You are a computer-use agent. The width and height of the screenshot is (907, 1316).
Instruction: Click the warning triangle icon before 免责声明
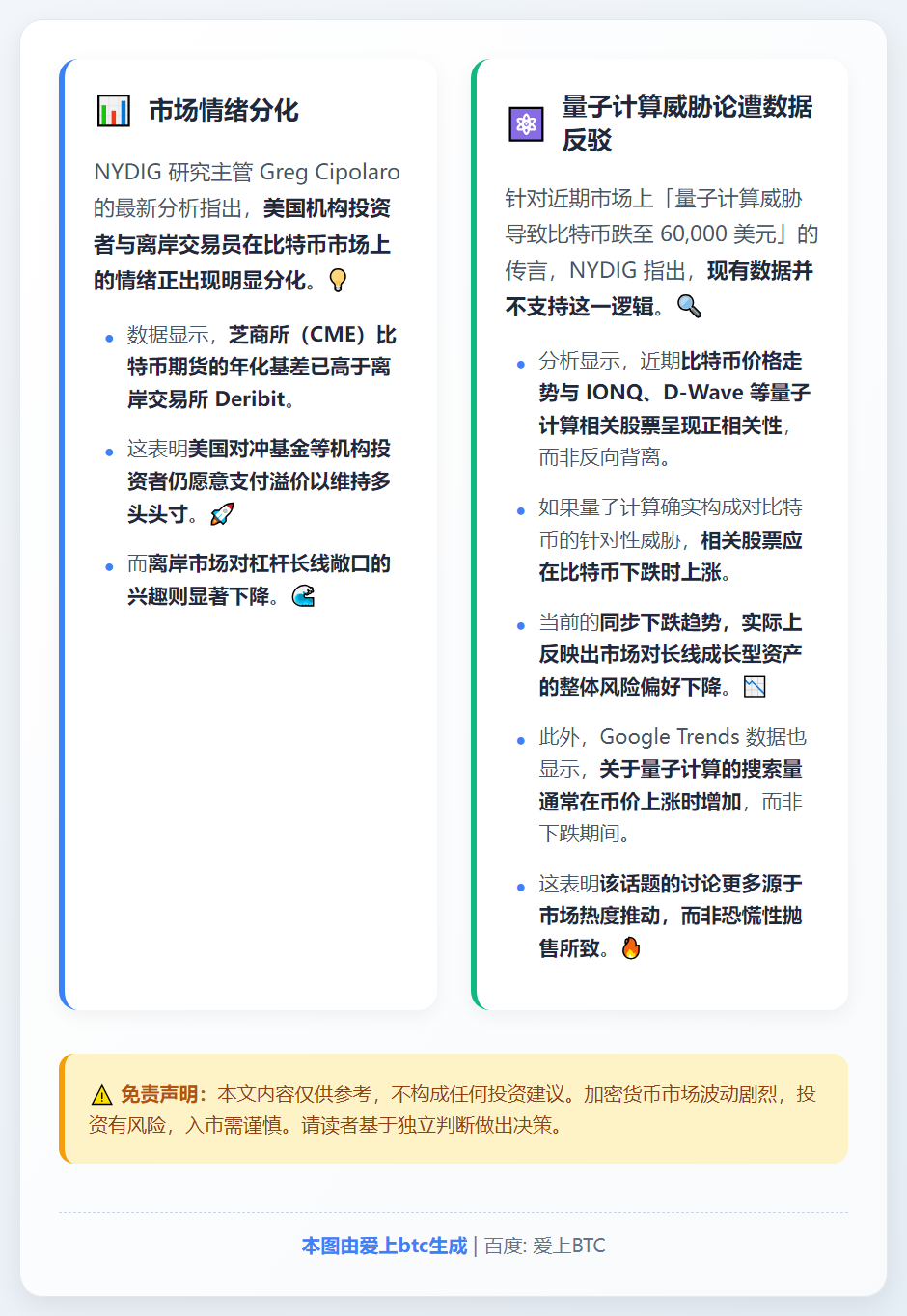pyautogui.click(x=101, y=1095)
